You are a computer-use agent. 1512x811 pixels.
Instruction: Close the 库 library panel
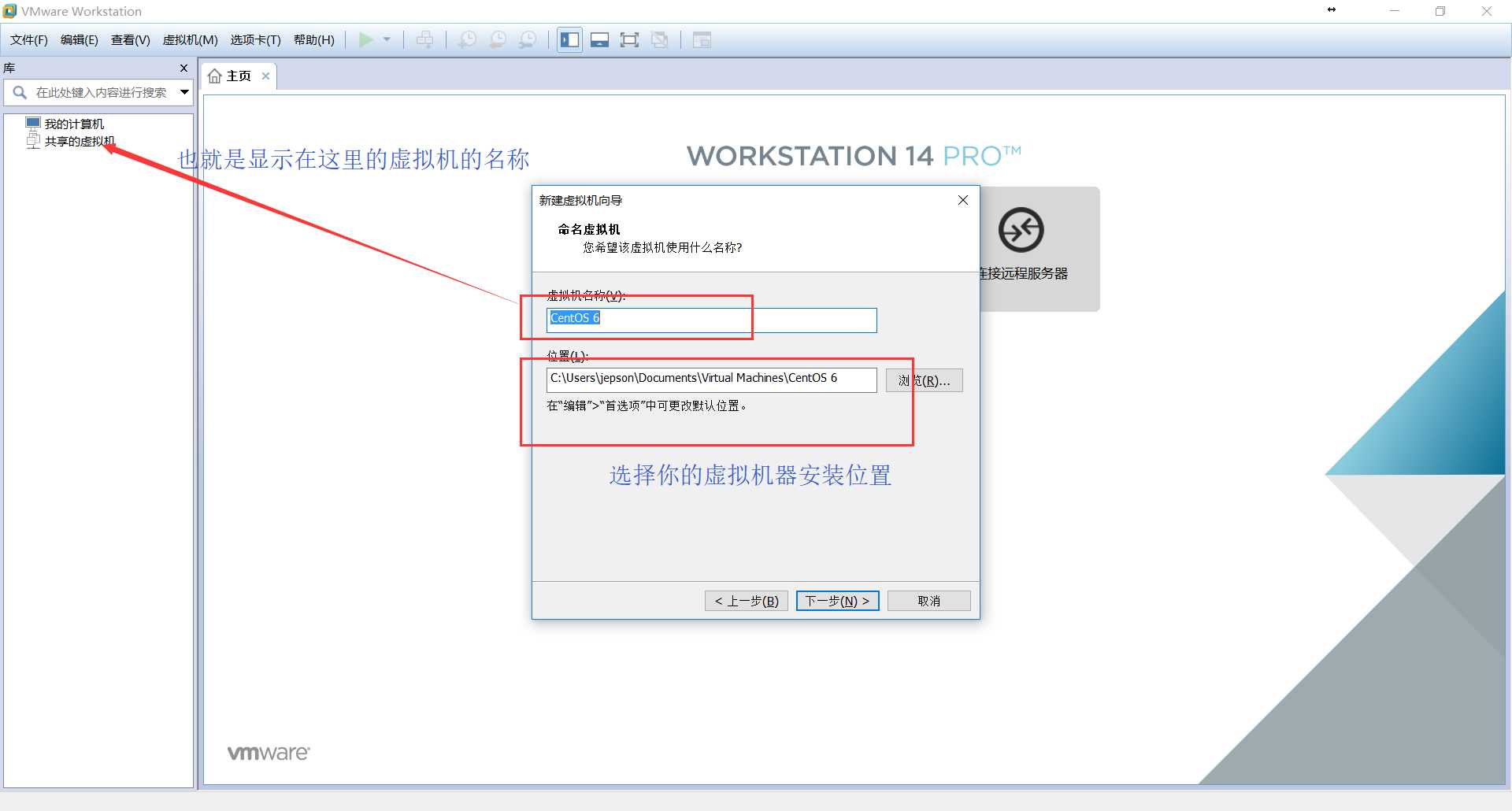(x=183, y=68)
